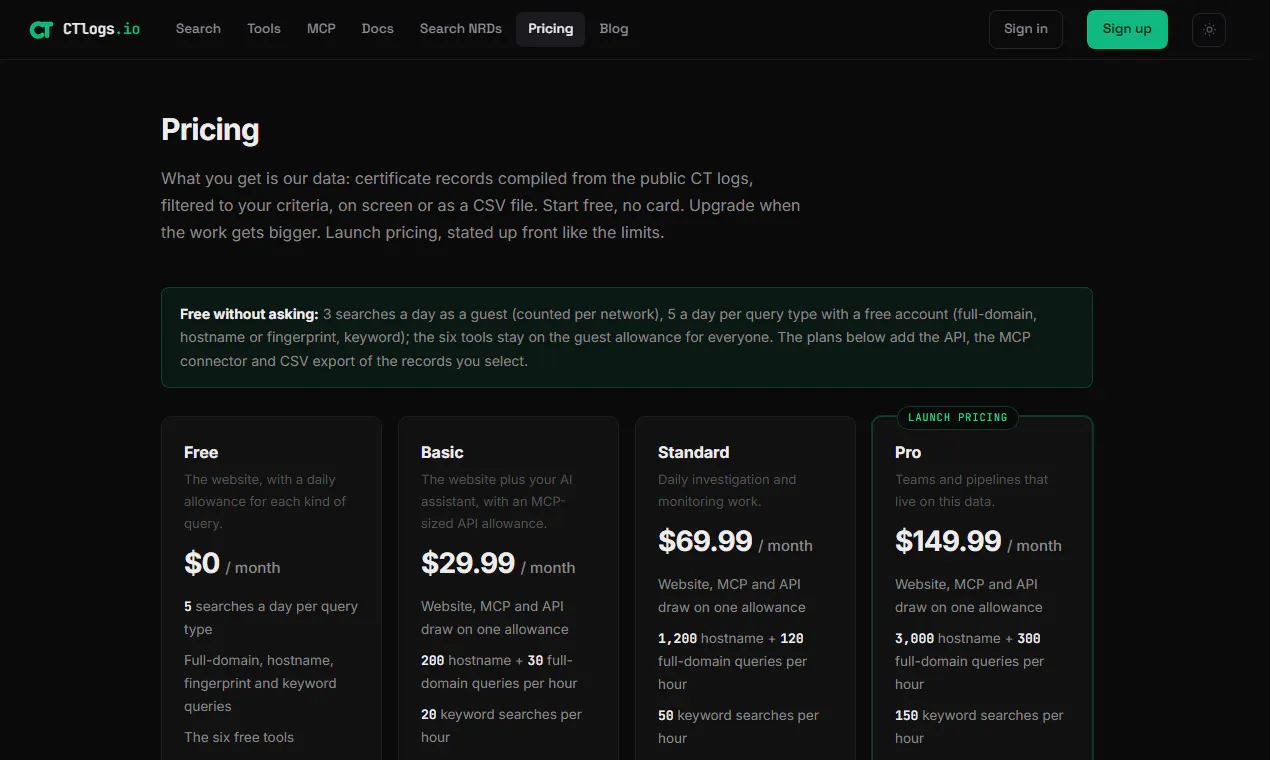1270x760 pixels.
Task: Click the $29.99 price on Basic
Action: tap(468, 563)
